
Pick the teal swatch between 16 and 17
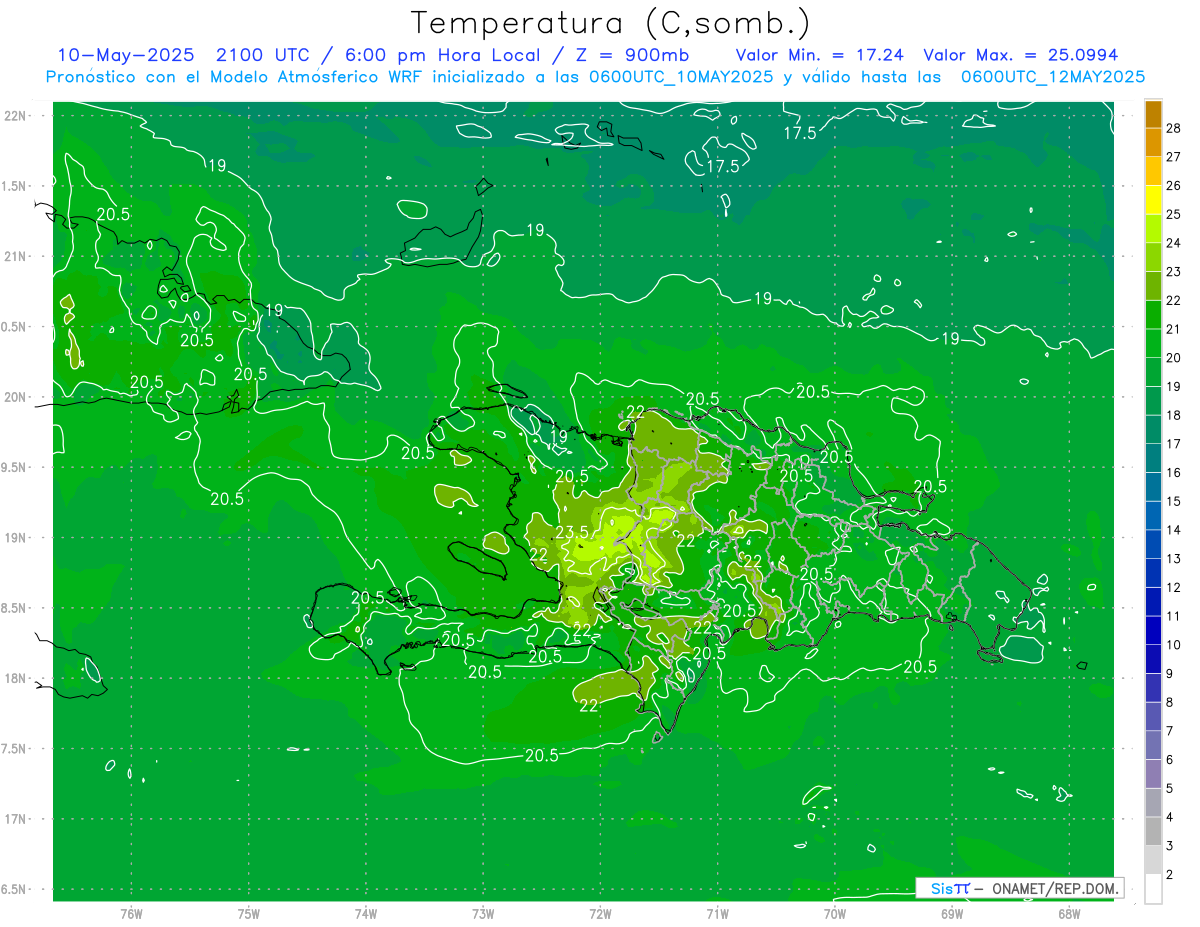click(x=1153, y=458)
